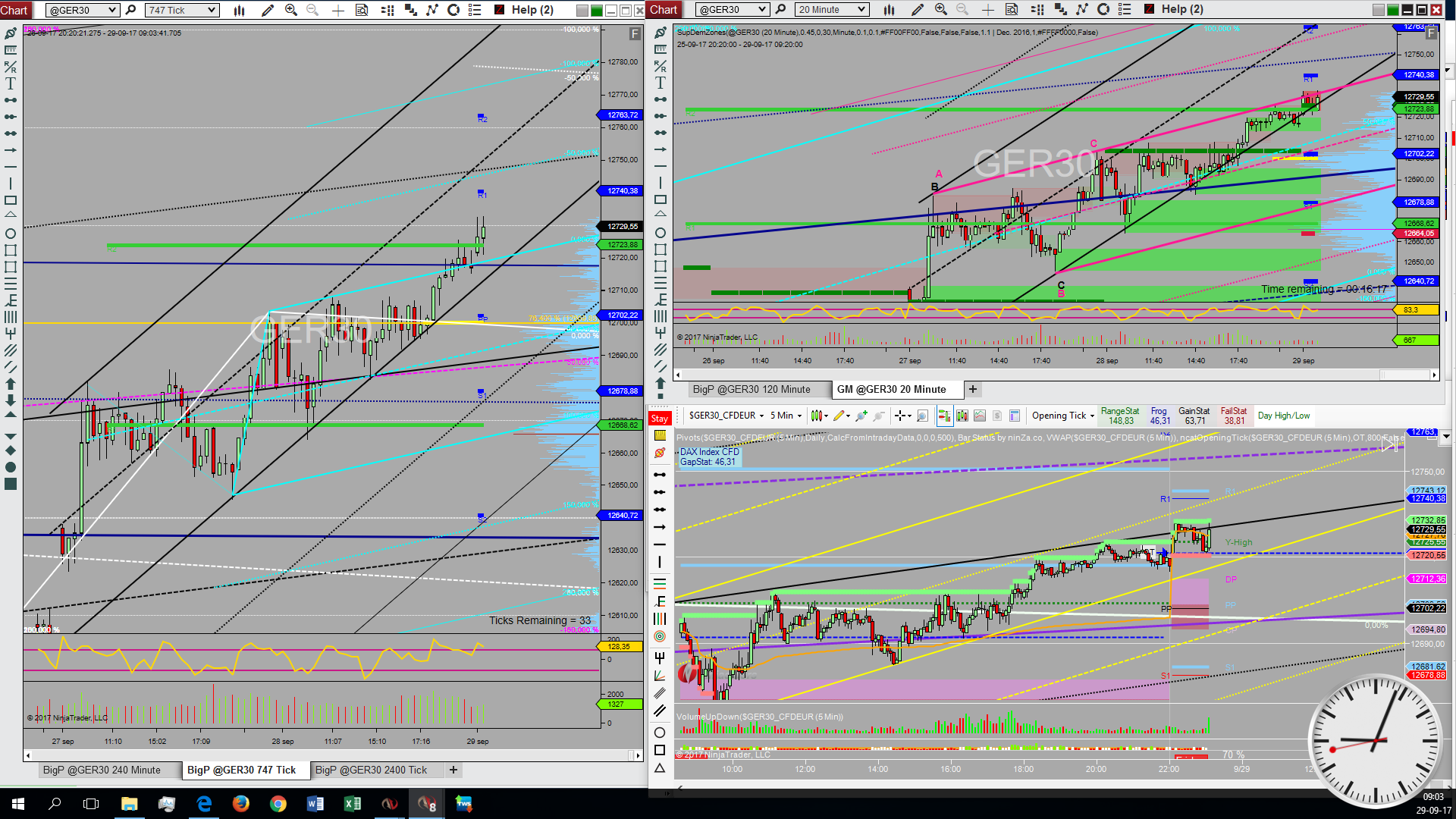Add a new tab in right chart window
This screenshot has height=819, width=1456.
tap(973, 389)
